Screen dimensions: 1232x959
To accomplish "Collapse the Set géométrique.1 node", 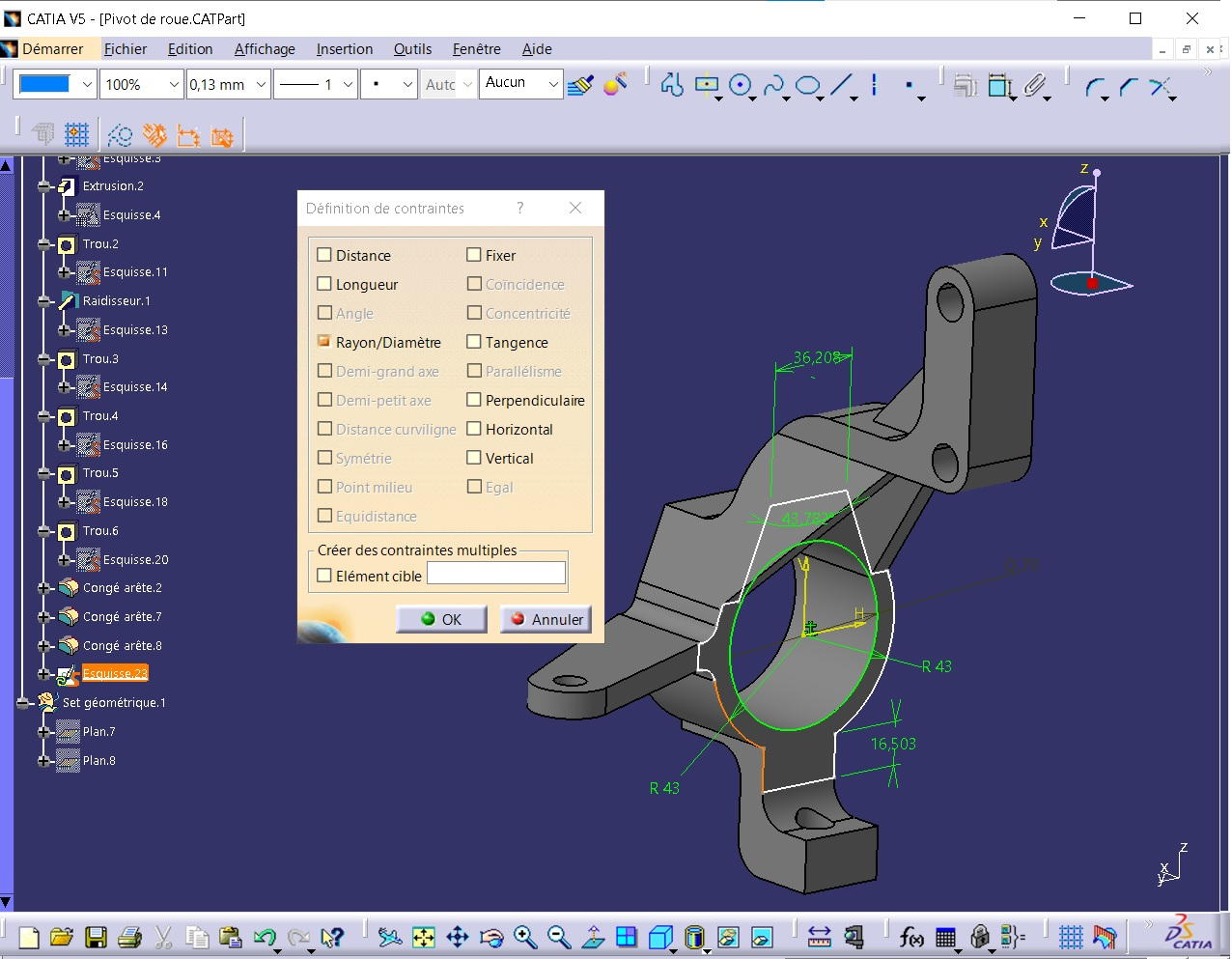I will pos(23,703).
